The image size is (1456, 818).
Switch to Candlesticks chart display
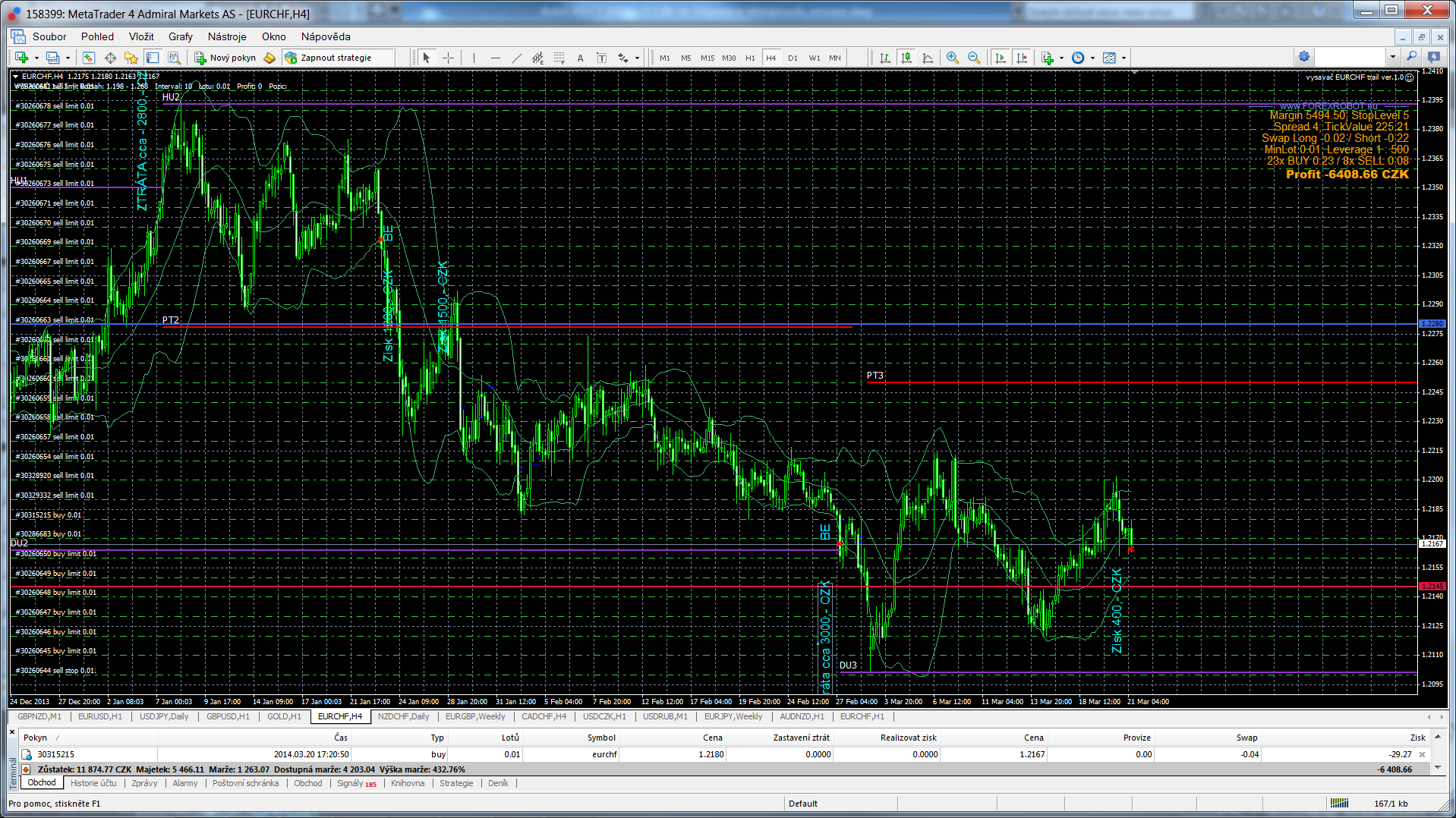(906, 58)
